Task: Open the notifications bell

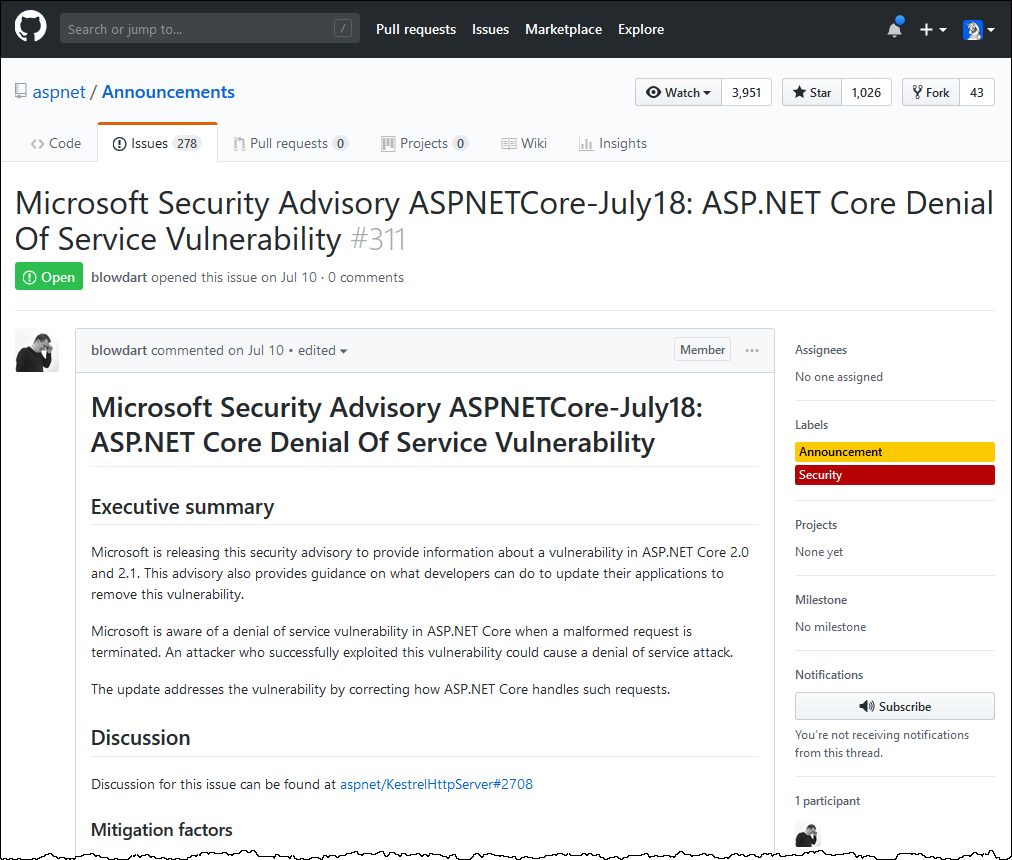Action: [895, 29]
